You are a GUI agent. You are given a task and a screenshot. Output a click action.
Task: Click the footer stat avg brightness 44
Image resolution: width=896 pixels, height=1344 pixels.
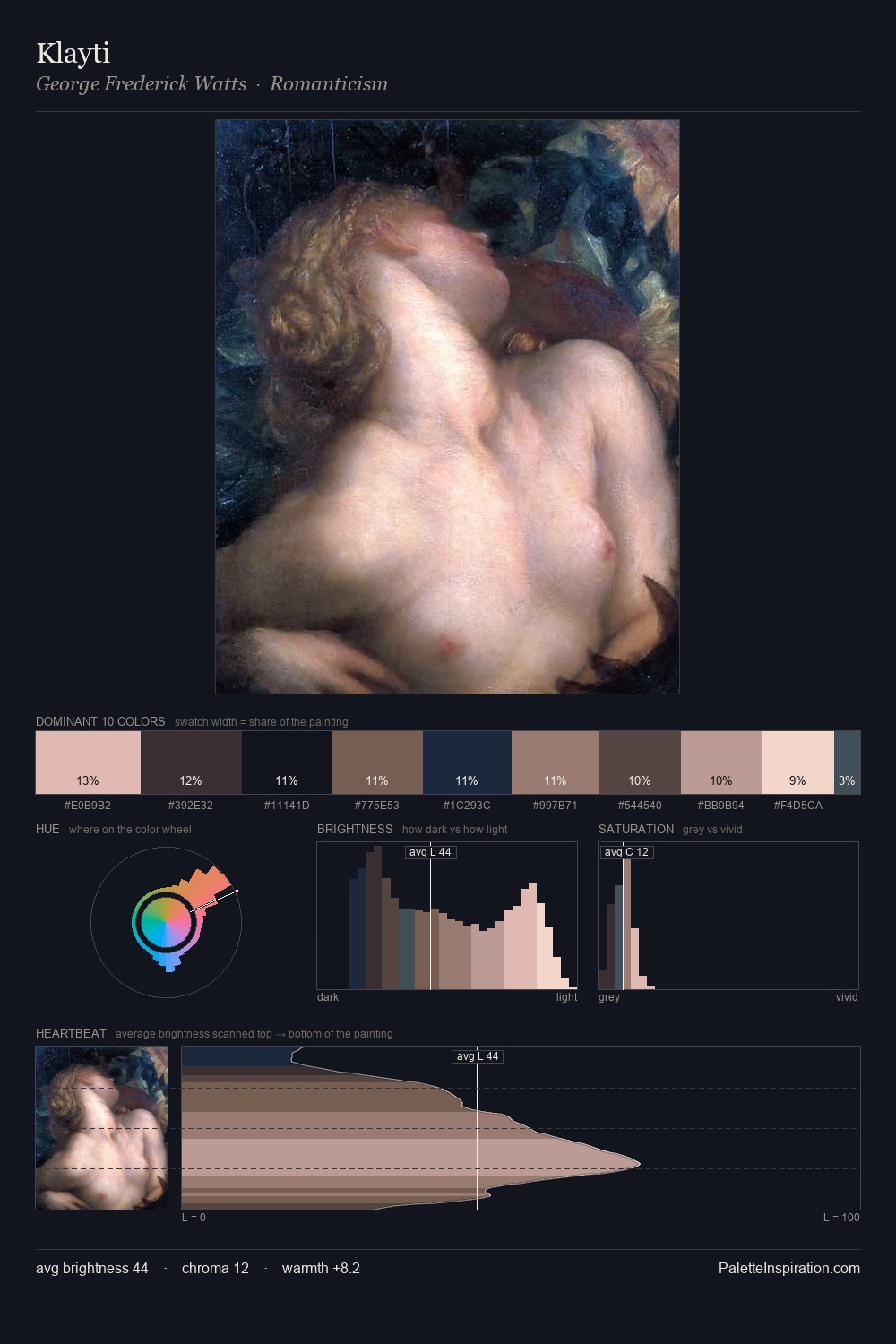(x=92, y=1269)
